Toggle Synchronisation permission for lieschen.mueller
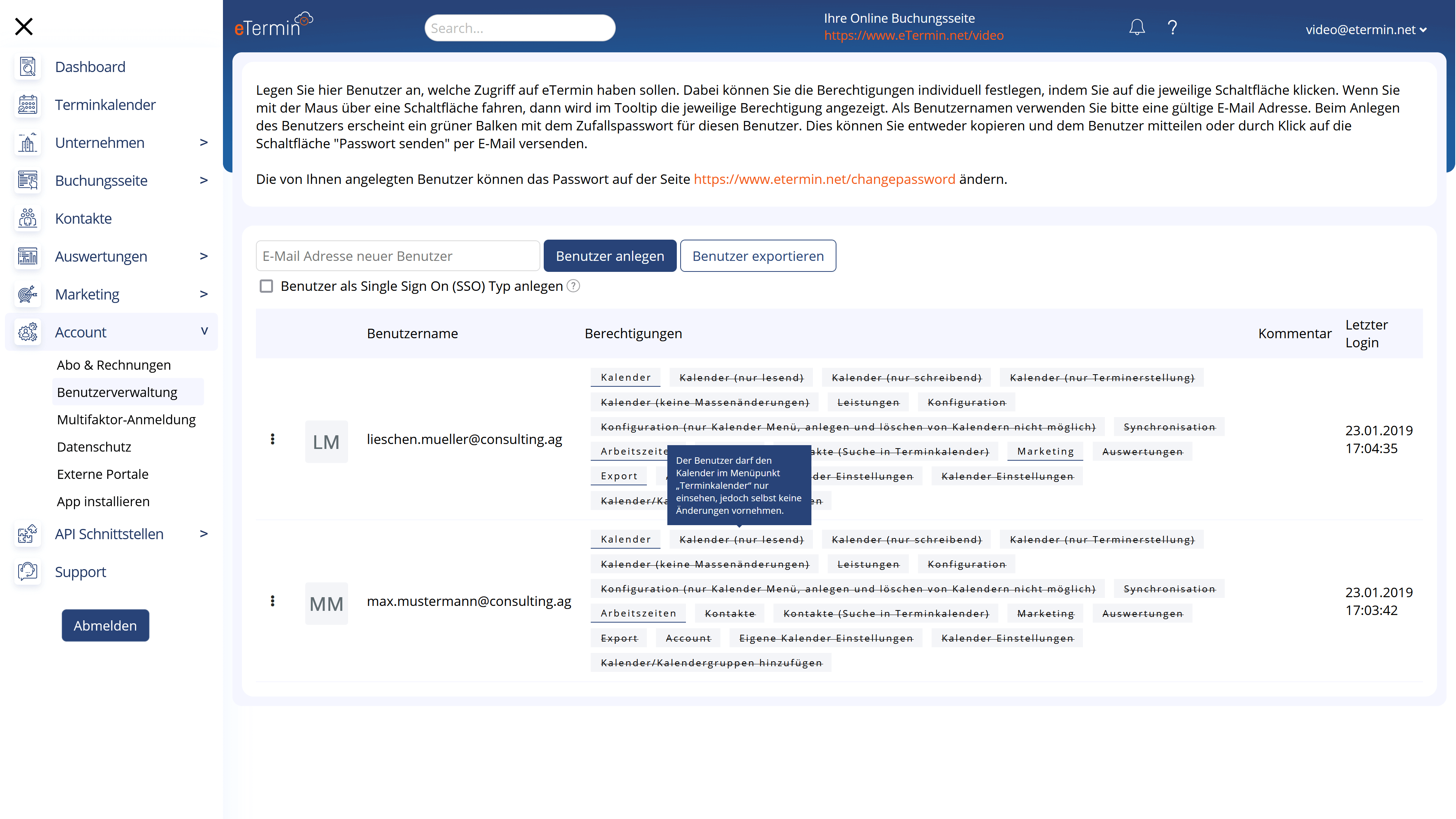 1169,427
